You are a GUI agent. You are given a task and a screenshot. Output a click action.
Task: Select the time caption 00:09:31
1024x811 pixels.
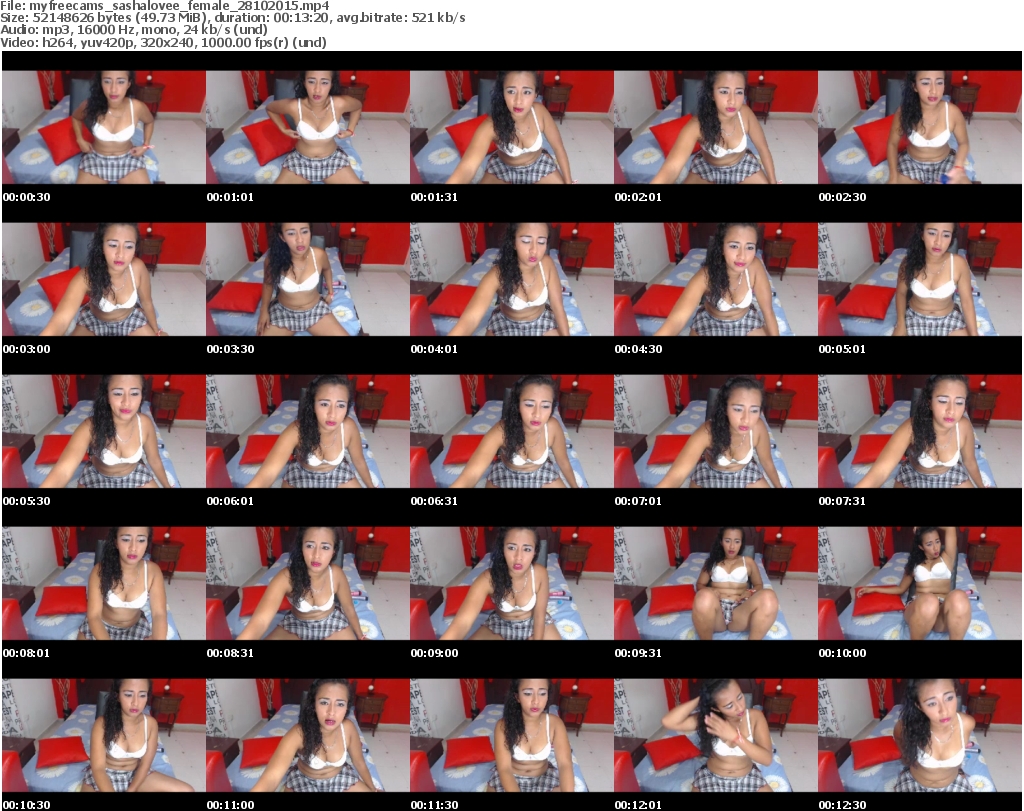point(638,653)
